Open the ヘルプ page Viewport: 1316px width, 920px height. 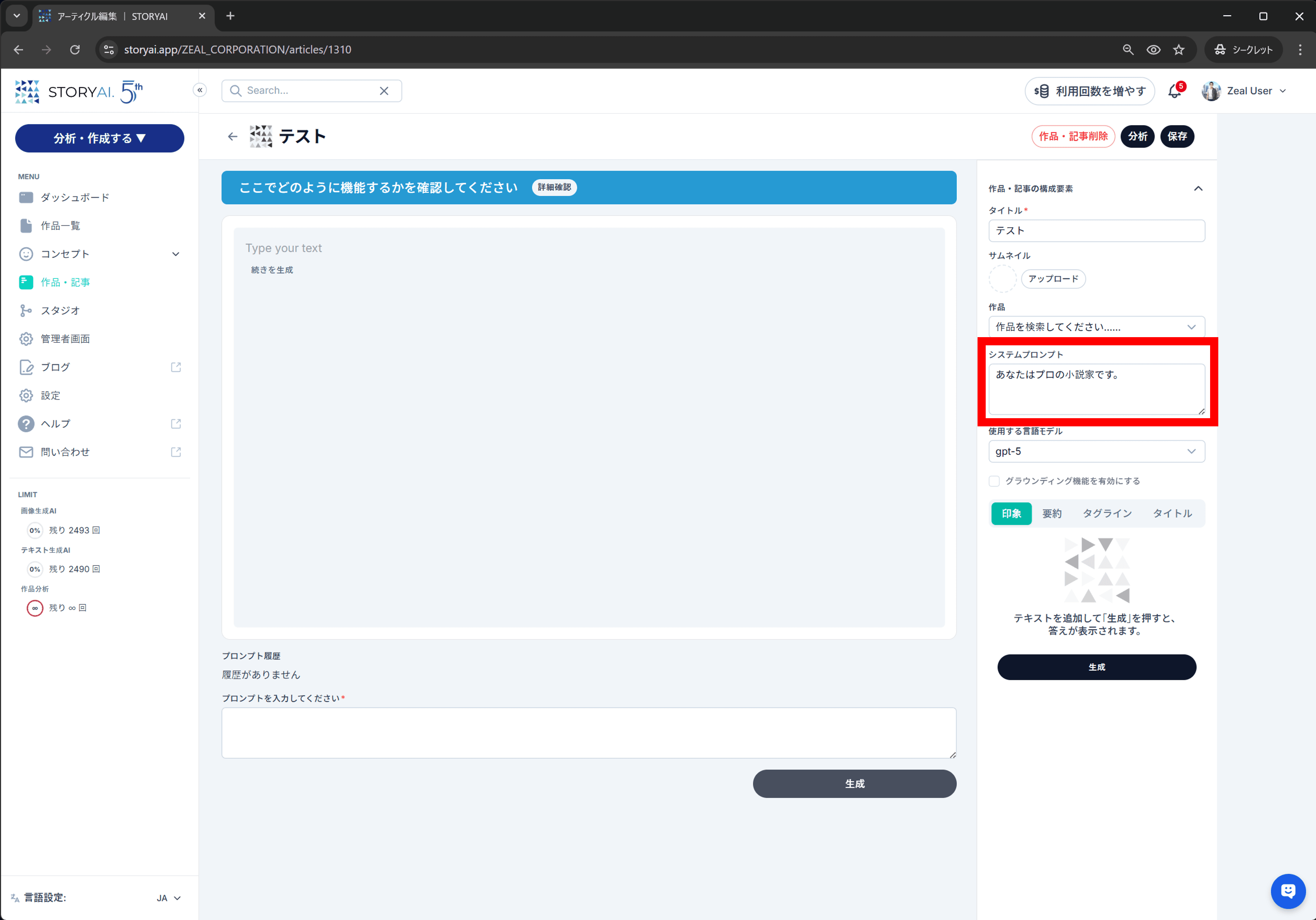click(x=99, y=423)
